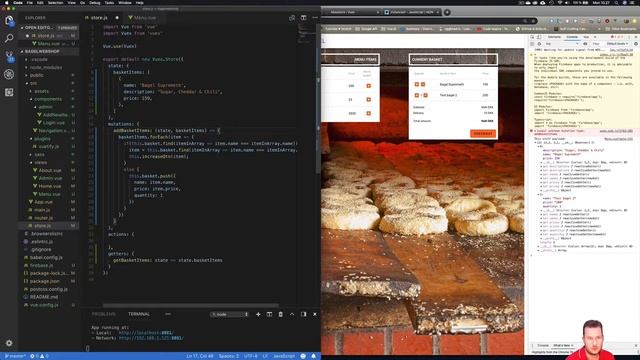
Task: Open the DevTools customize menu
Action: 629,37
